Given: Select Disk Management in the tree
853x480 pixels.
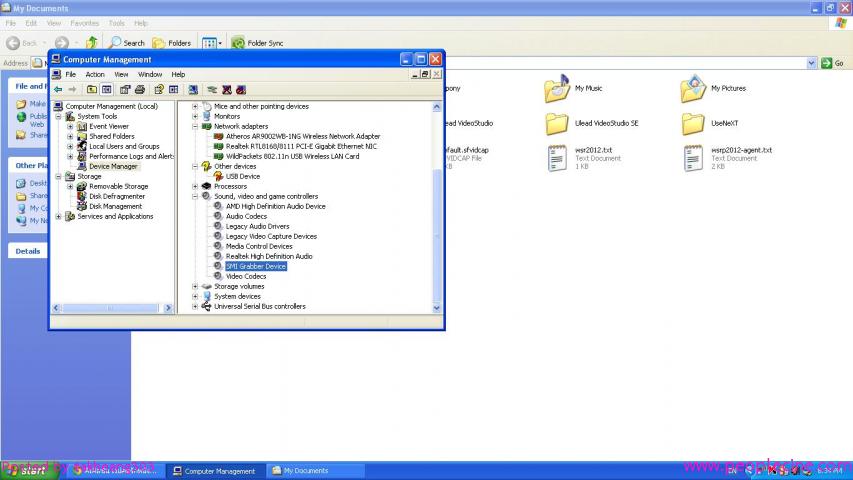Looking at the screenshot, I should 115,206.
